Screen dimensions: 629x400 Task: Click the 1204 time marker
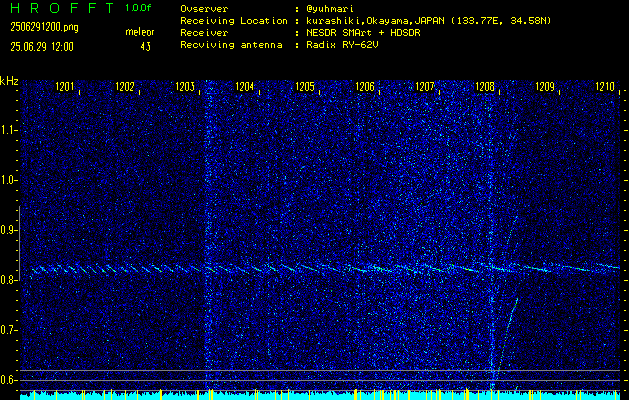tap(245, 87)
